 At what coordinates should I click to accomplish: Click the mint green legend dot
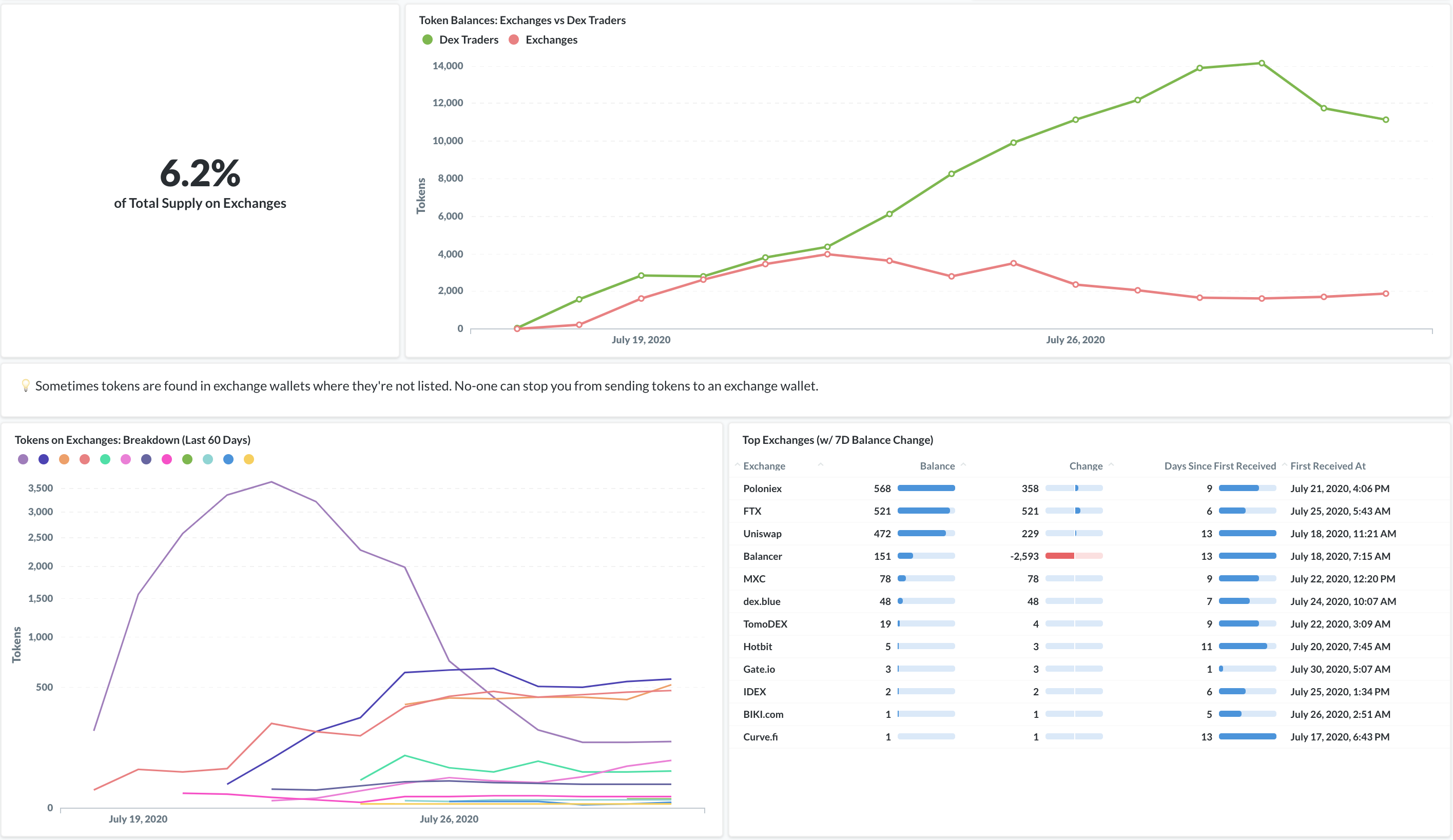105,459
